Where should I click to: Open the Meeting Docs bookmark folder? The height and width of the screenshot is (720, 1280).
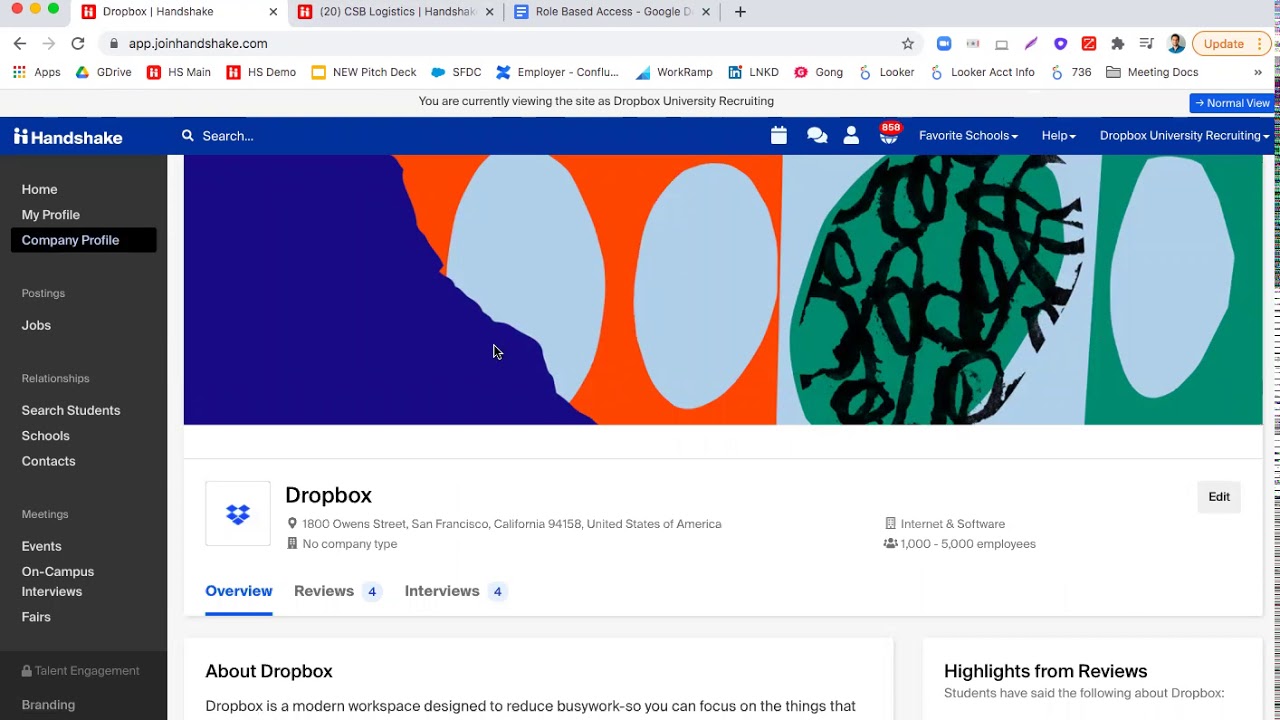pos(1152,72)
